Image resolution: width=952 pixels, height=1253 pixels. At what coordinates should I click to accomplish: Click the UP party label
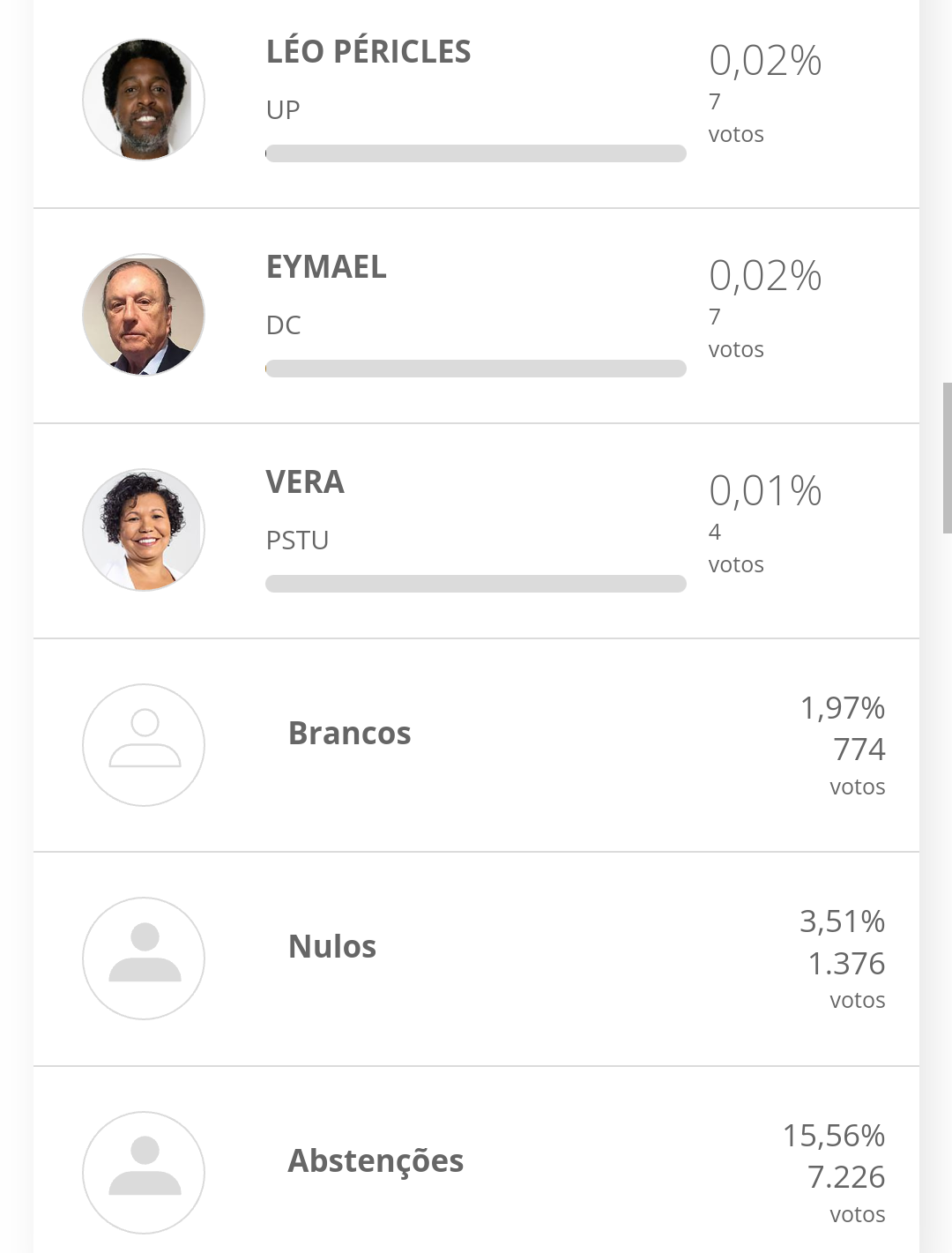coord(283,110)
